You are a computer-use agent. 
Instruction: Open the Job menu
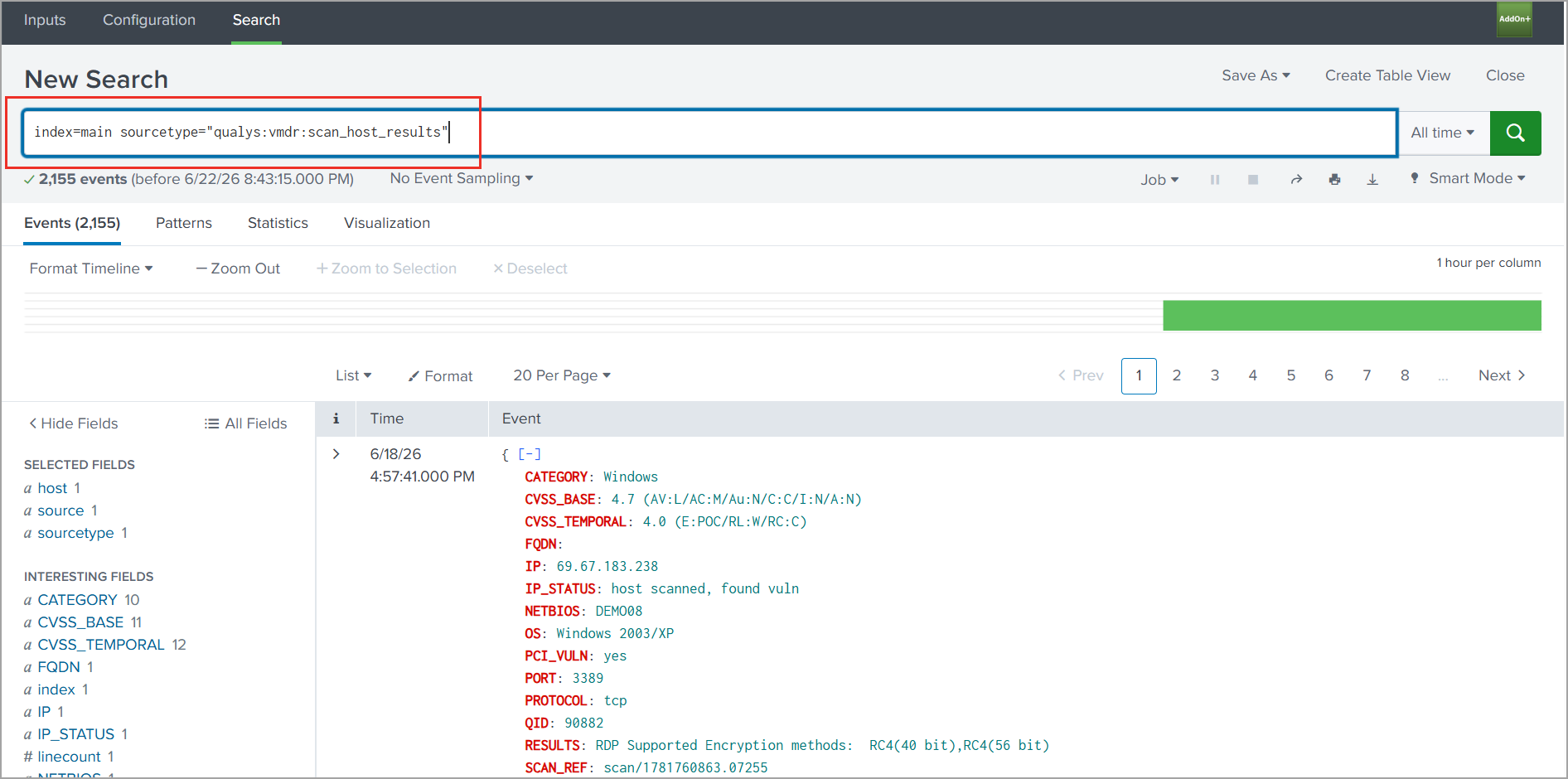coord(1159,180)
